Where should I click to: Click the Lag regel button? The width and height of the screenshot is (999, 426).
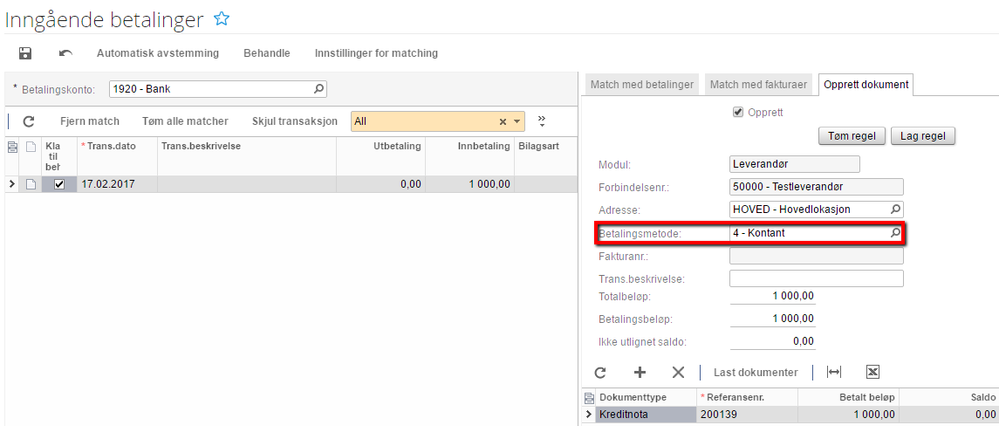pyautogui.click(x=923, y=136)
